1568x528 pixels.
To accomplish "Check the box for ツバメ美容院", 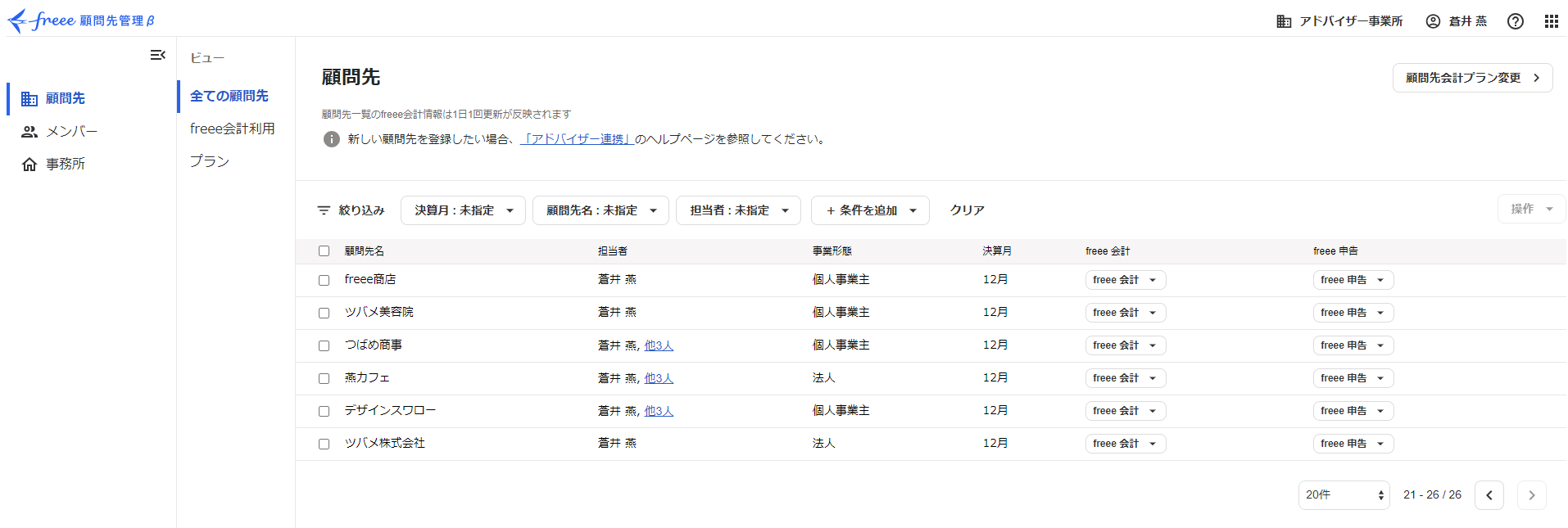I will (x=324, y=313).
